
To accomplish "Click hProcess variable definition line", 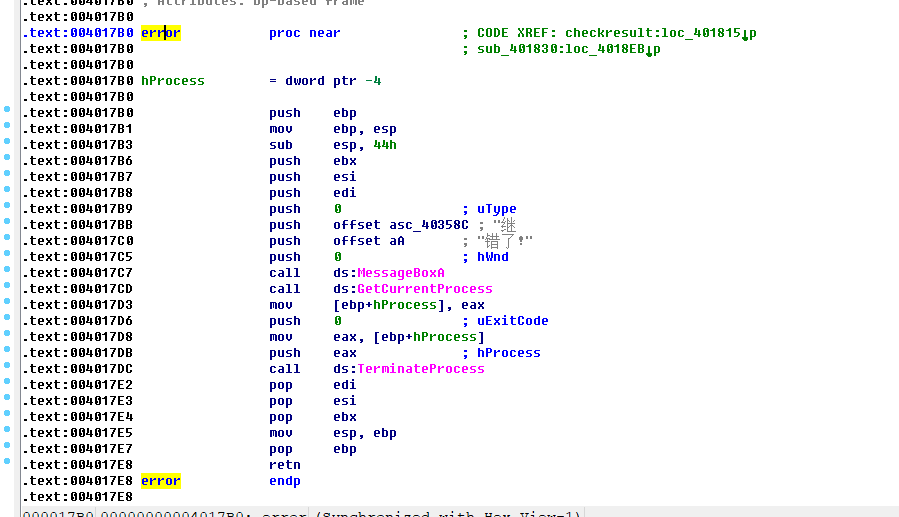I will click(x=261, y=81).
